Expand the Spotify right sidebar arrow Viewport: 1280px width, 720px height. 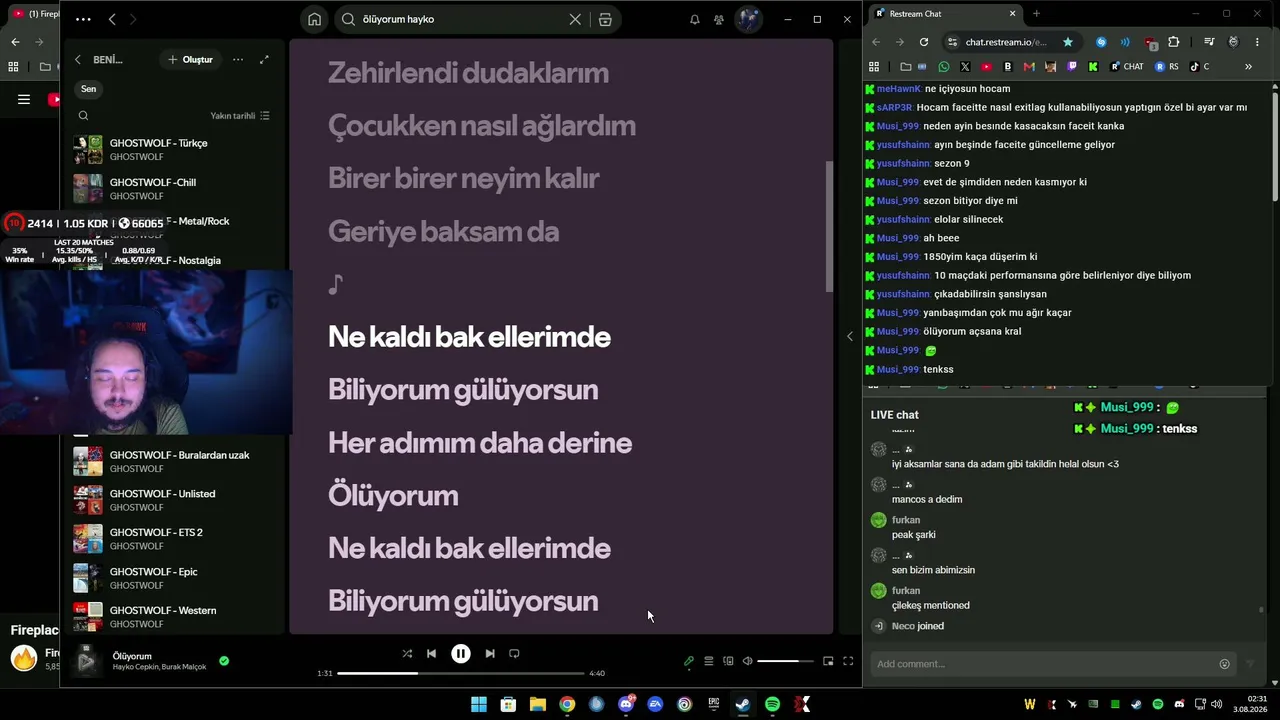click(x=850, y=336)
